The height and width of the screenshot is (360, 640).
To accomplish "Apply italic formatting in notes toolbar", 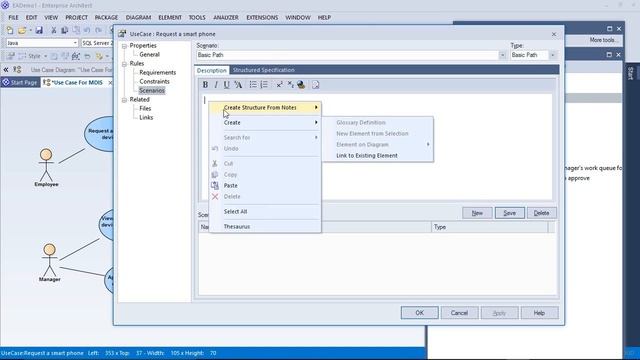I will click(x=216, y=84).
